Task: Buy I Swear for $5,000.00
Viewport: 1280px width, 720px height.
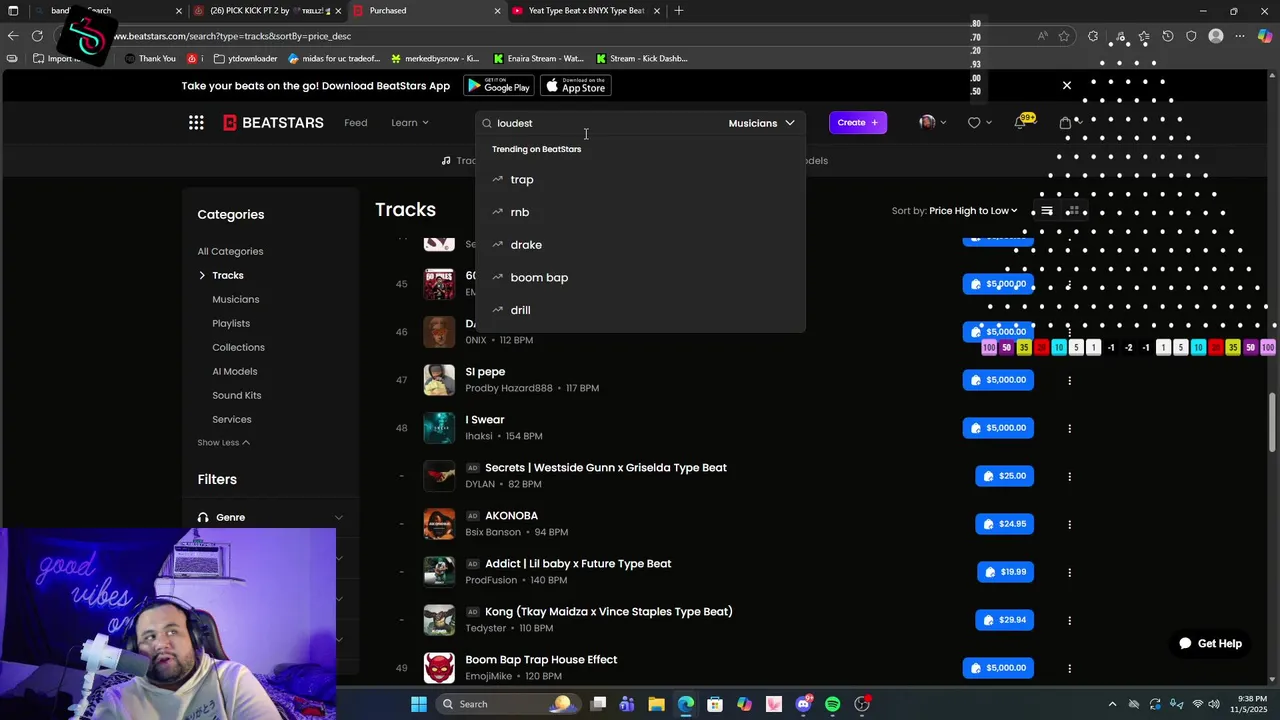Action: [998, 428]
